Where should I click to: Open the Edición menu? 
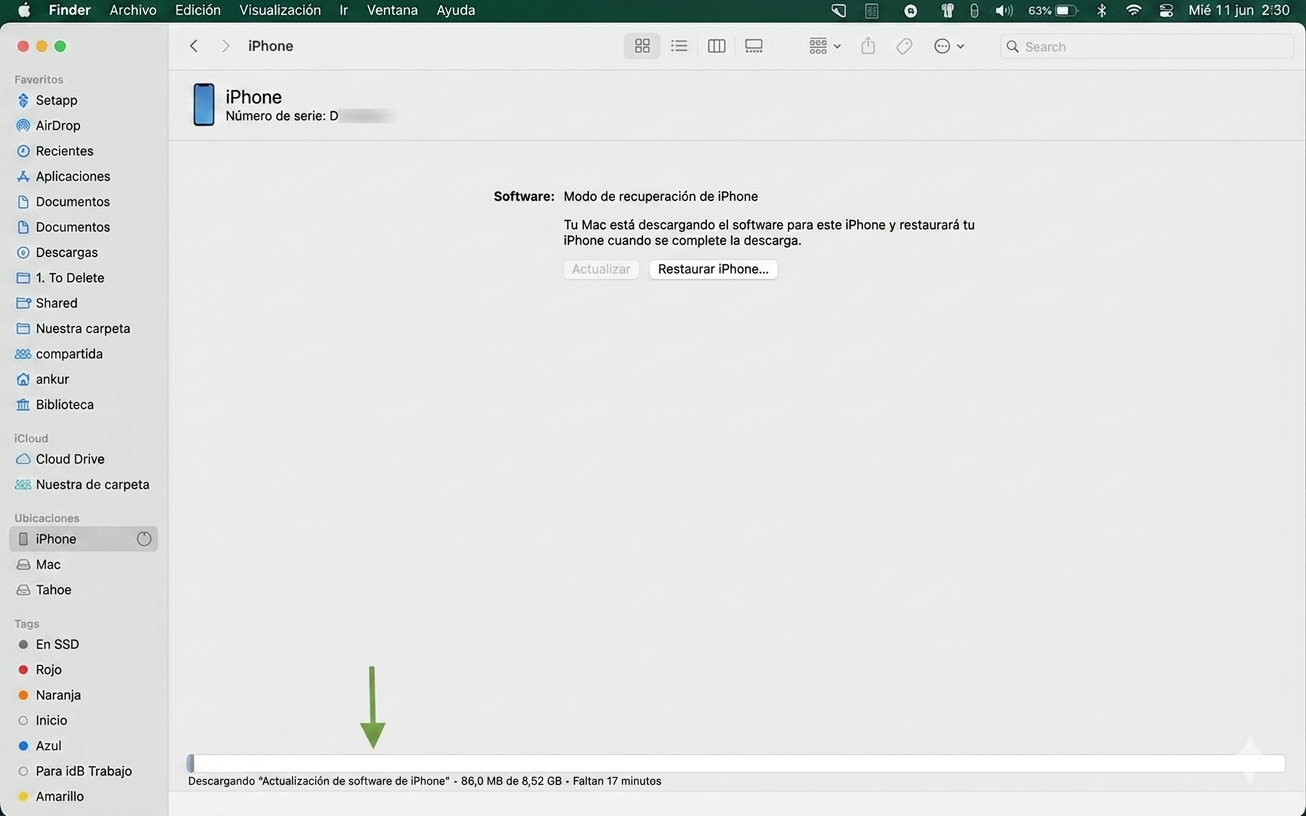click(x=198, y=10)
